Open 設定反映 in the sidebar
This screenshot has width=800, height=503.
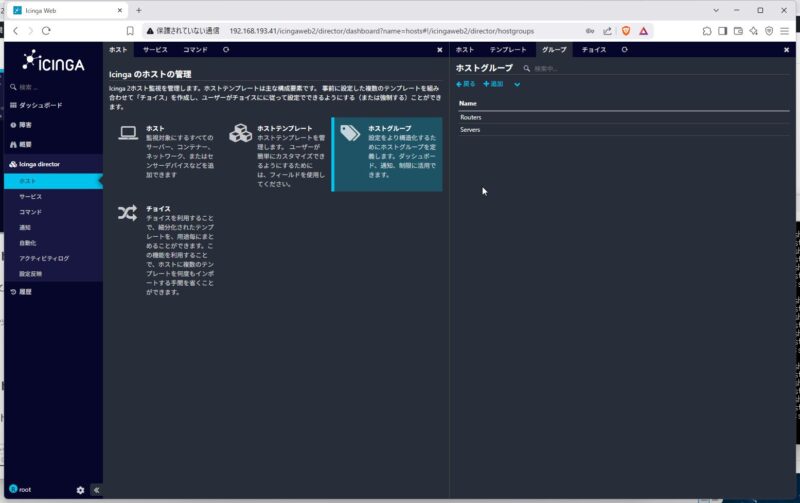[31, 274]
